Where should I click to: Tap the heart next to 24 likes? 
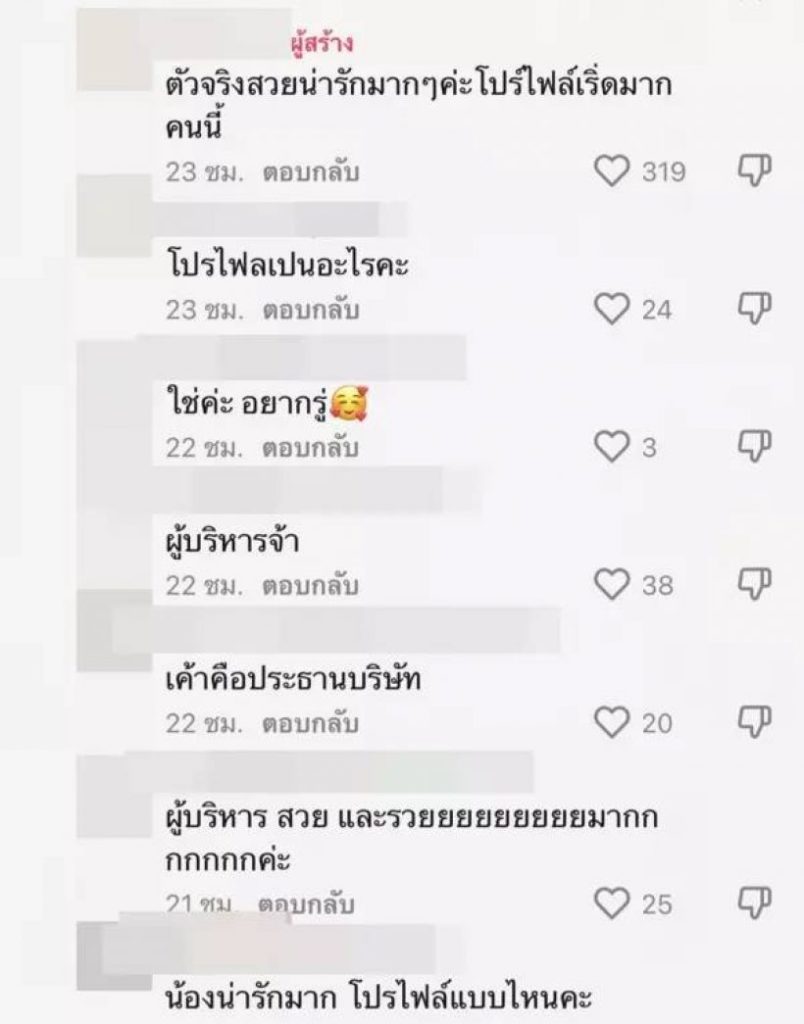[612, 310]
